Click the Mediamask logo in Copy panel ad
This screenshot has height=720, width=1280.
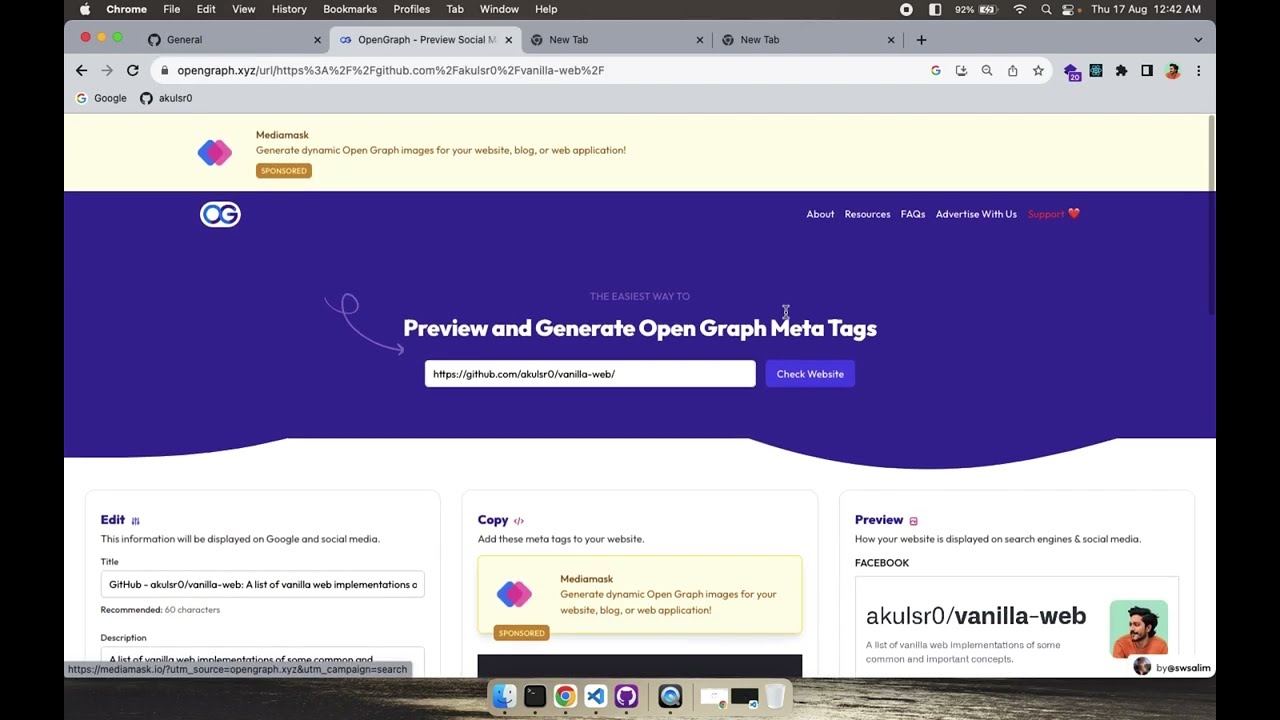click(514, 594)
